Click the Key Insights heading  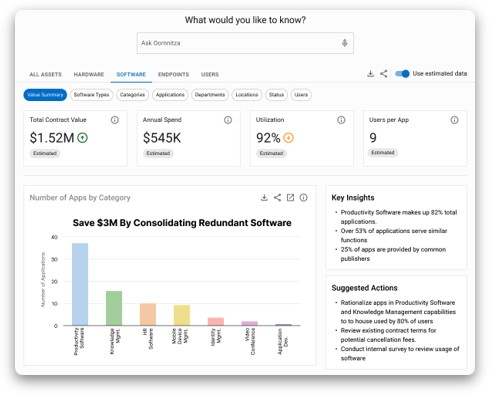click(353, 198)
